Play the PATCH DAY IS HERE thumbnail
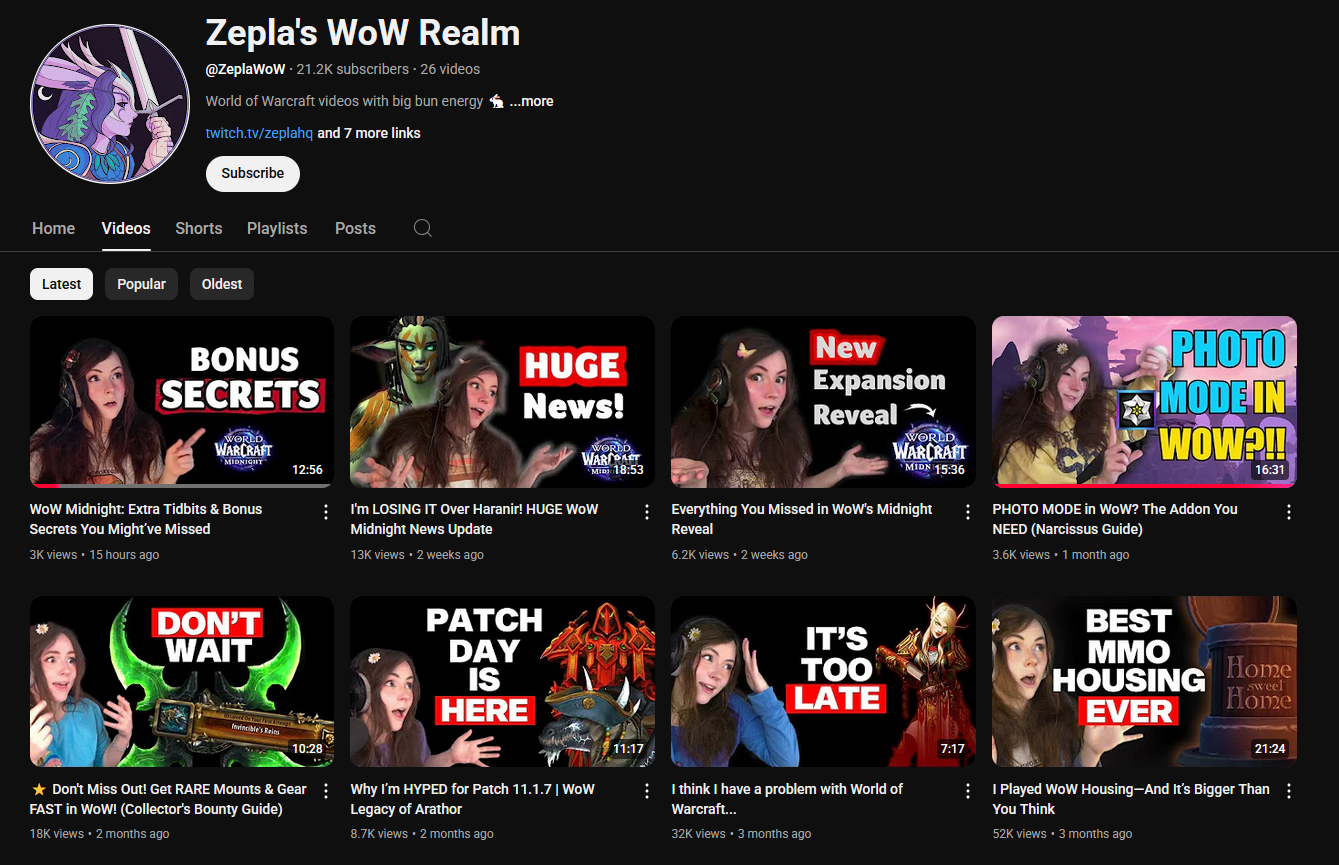 coord(503,682)
